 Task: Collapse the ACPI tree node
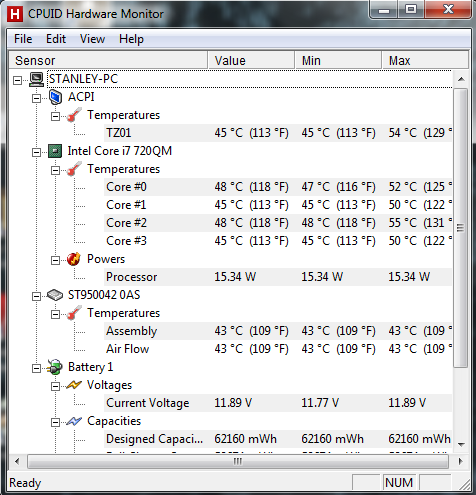click(36, 98)
